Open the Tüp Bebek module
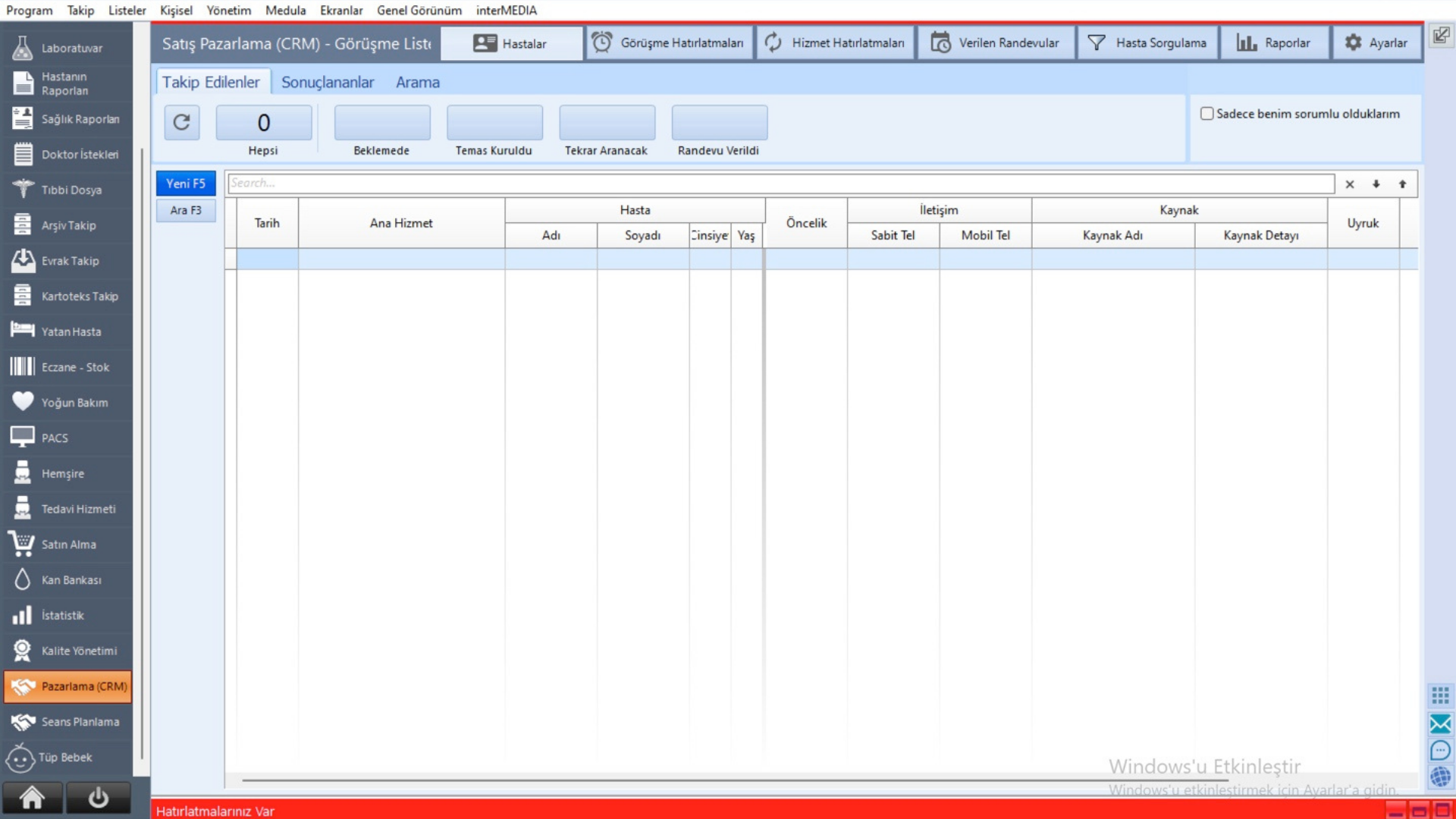The width and height of the screenshot is (1456, 819). pyautogui.click(x=67, y=757)
